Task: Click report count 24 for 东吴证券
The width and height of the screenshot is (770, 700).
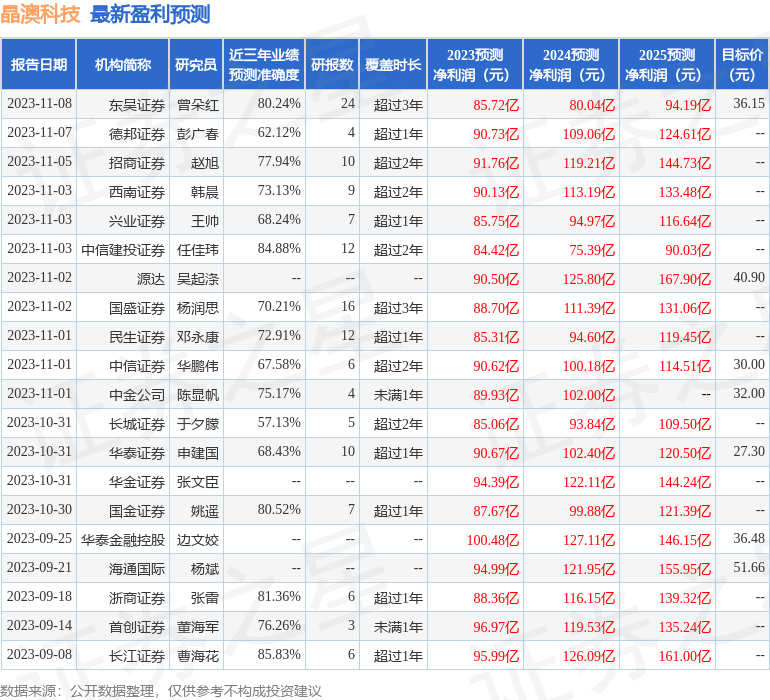Action: [348, 103]
